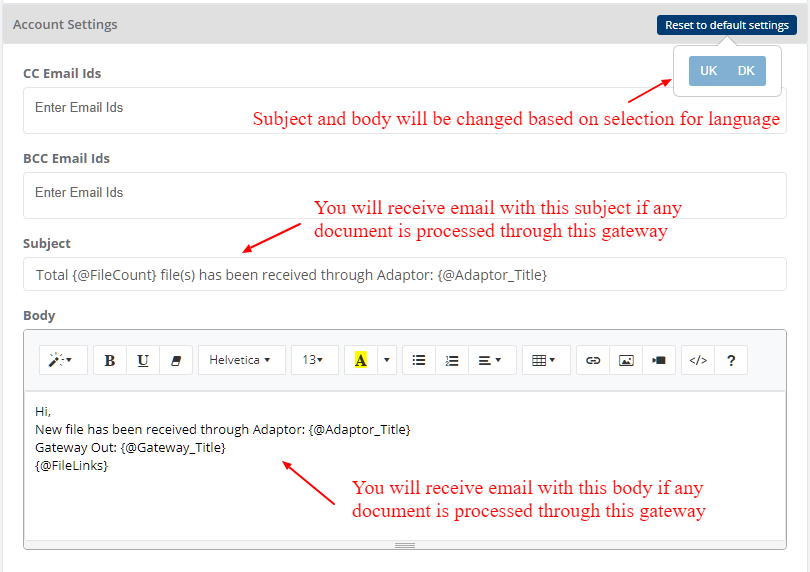The image size is (810, 572).
Task: Grab the editor resize handle bar
Action: click(404, 545)
